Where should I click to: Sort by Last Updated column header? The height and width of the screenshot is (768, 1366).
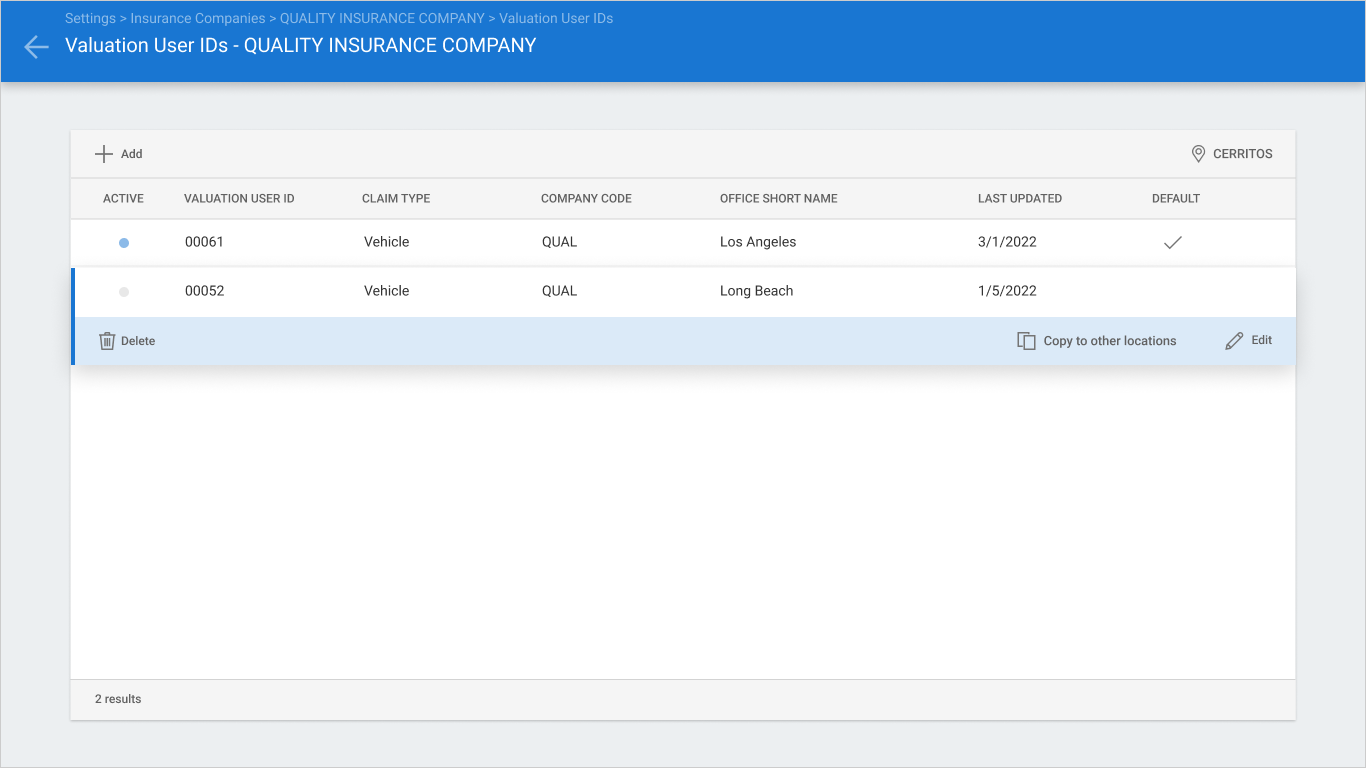[1020, 199]
